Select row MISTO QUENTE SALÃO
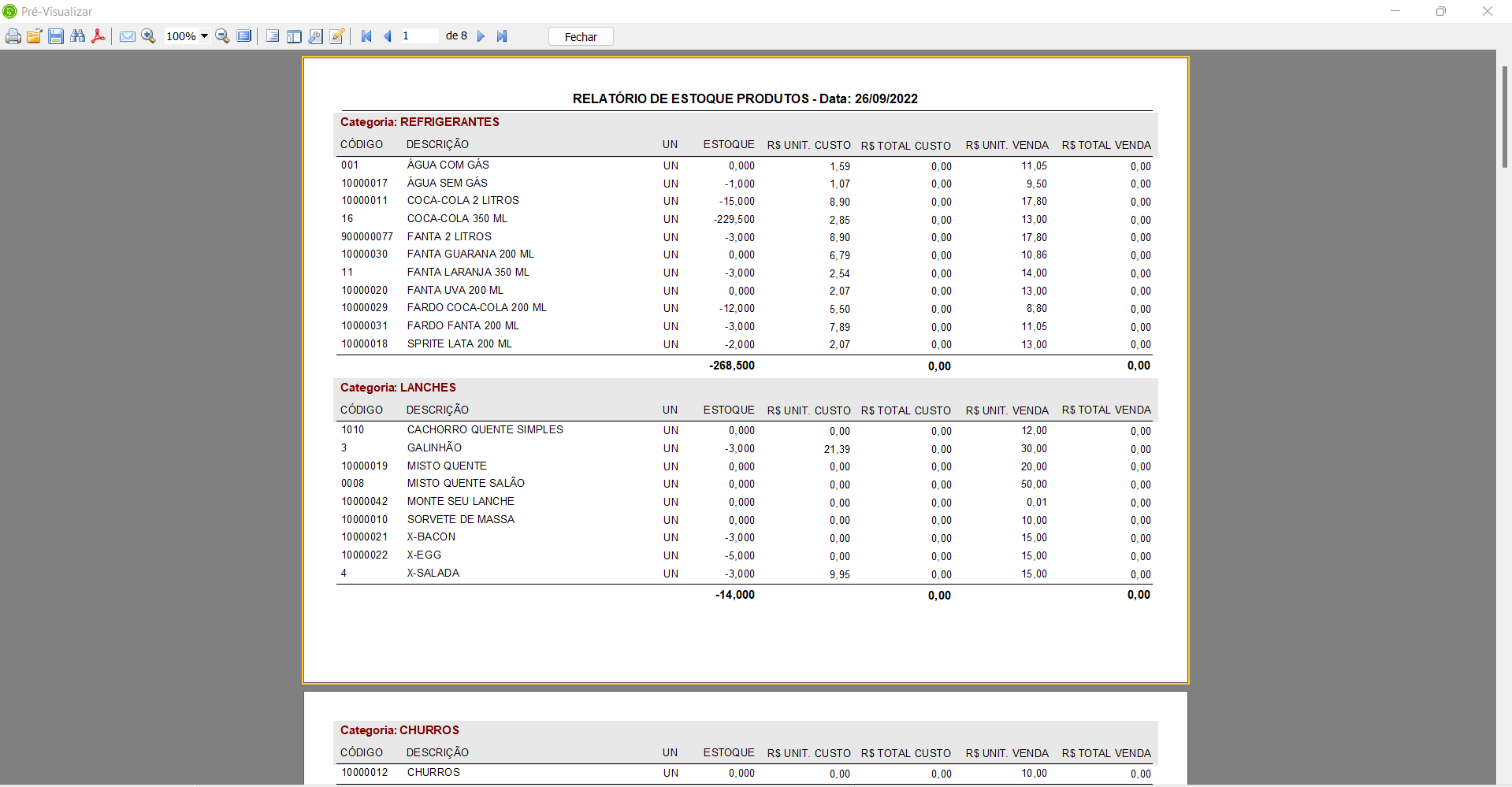 click(x=745, y=484)
